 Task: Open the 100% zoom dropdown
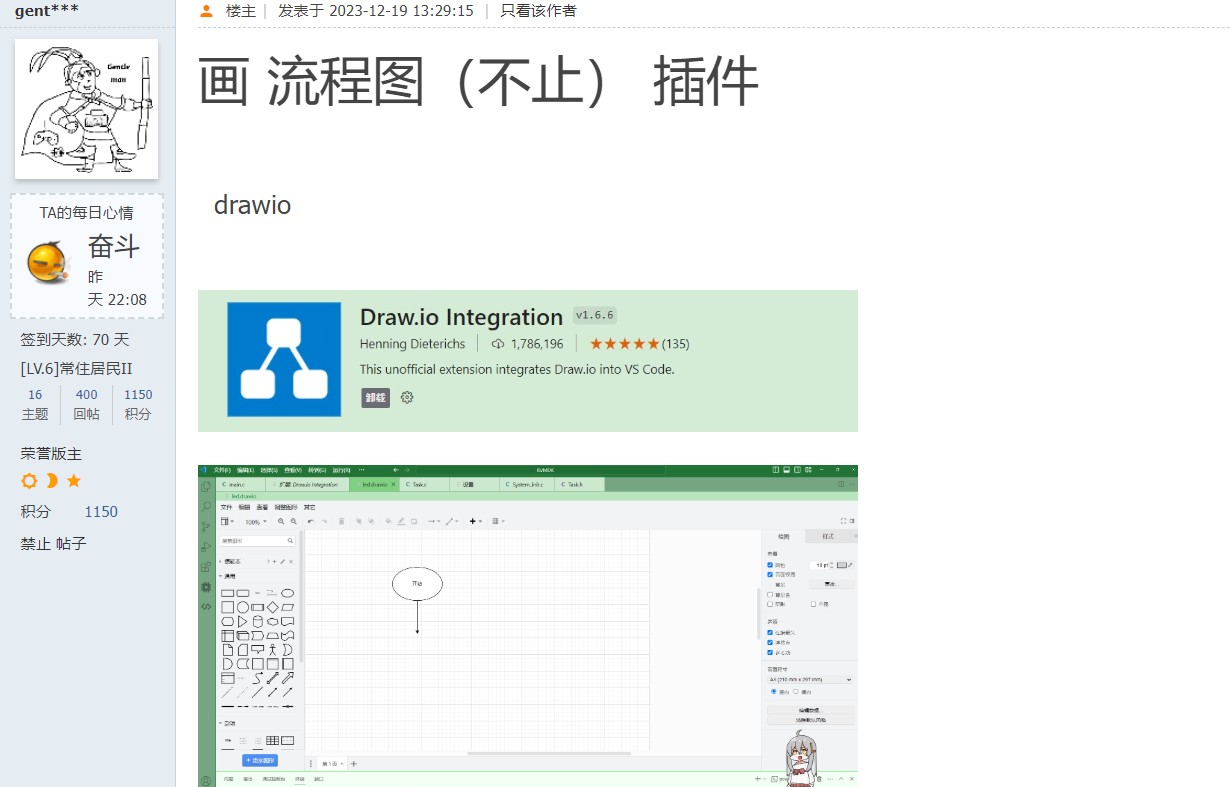255,521
